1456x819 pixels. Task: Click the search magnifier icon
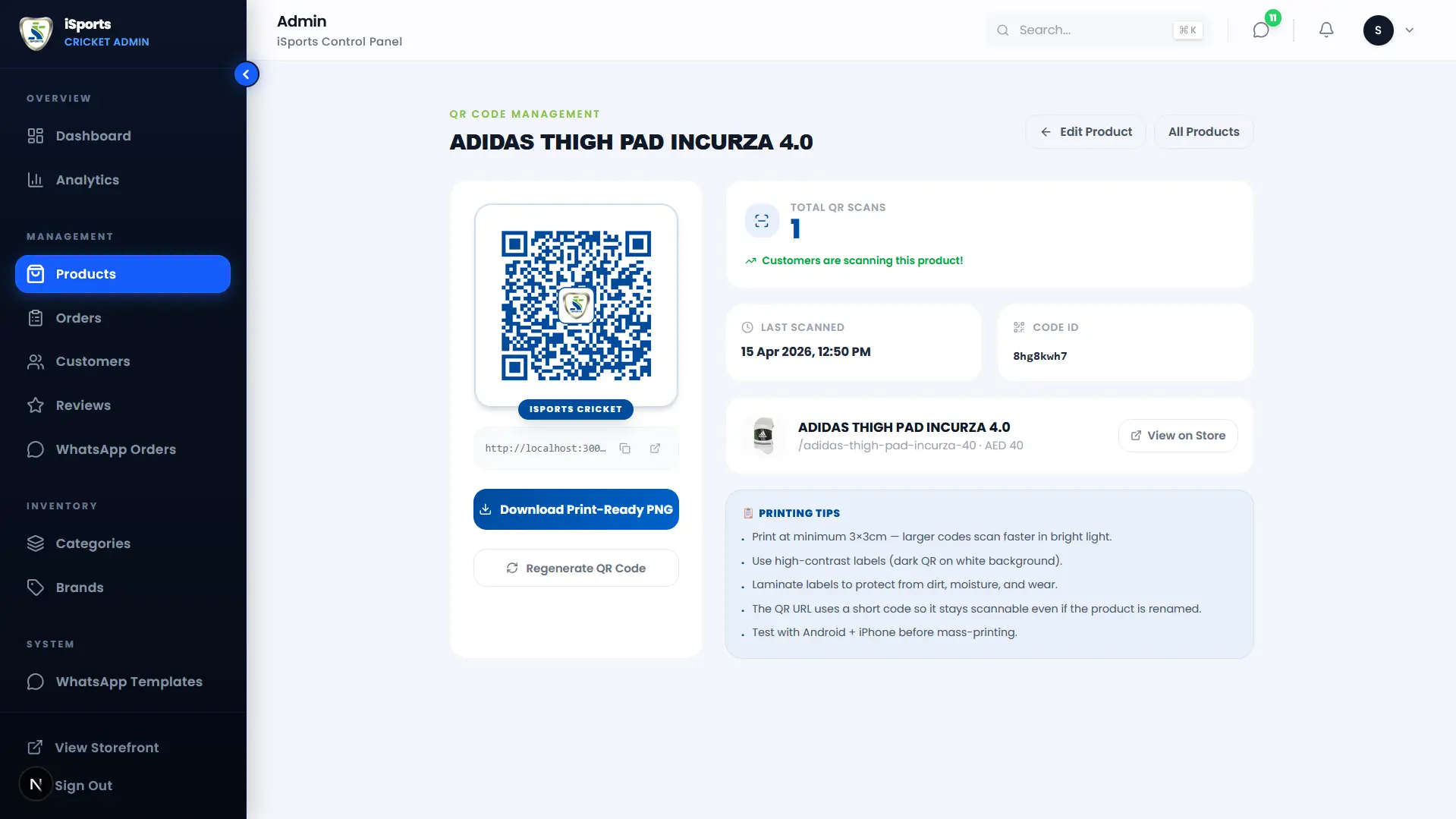pyautogui.click(x=1003, y=30)
